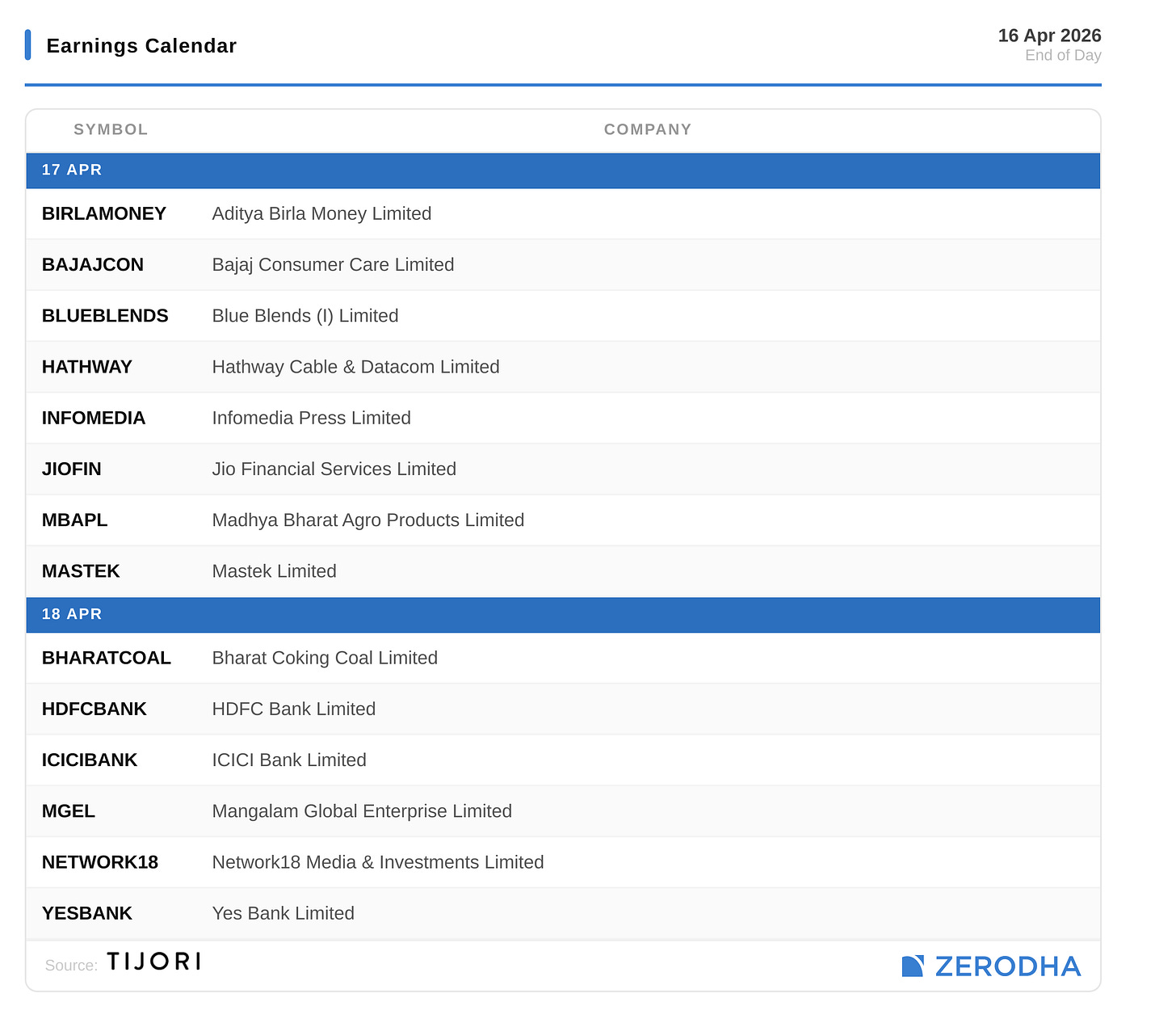This screenshot has width=1176, height=1023.
Task: Click Bharat Coking Coal Limited
Action: tap(325, 658)
